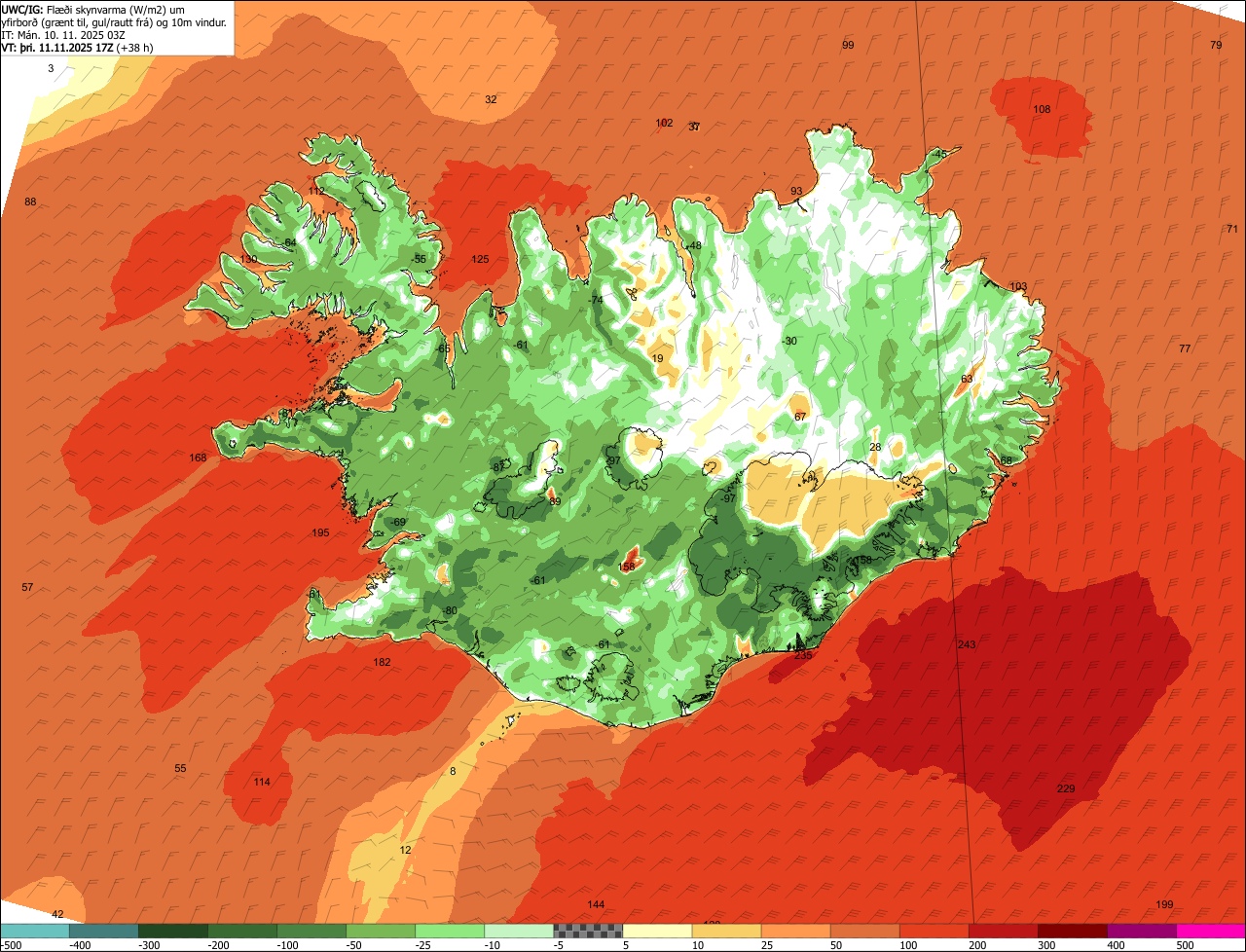Click the value 79 in the top right corner
Viewport: 1246px width, 952px height.
(1216, 46)
